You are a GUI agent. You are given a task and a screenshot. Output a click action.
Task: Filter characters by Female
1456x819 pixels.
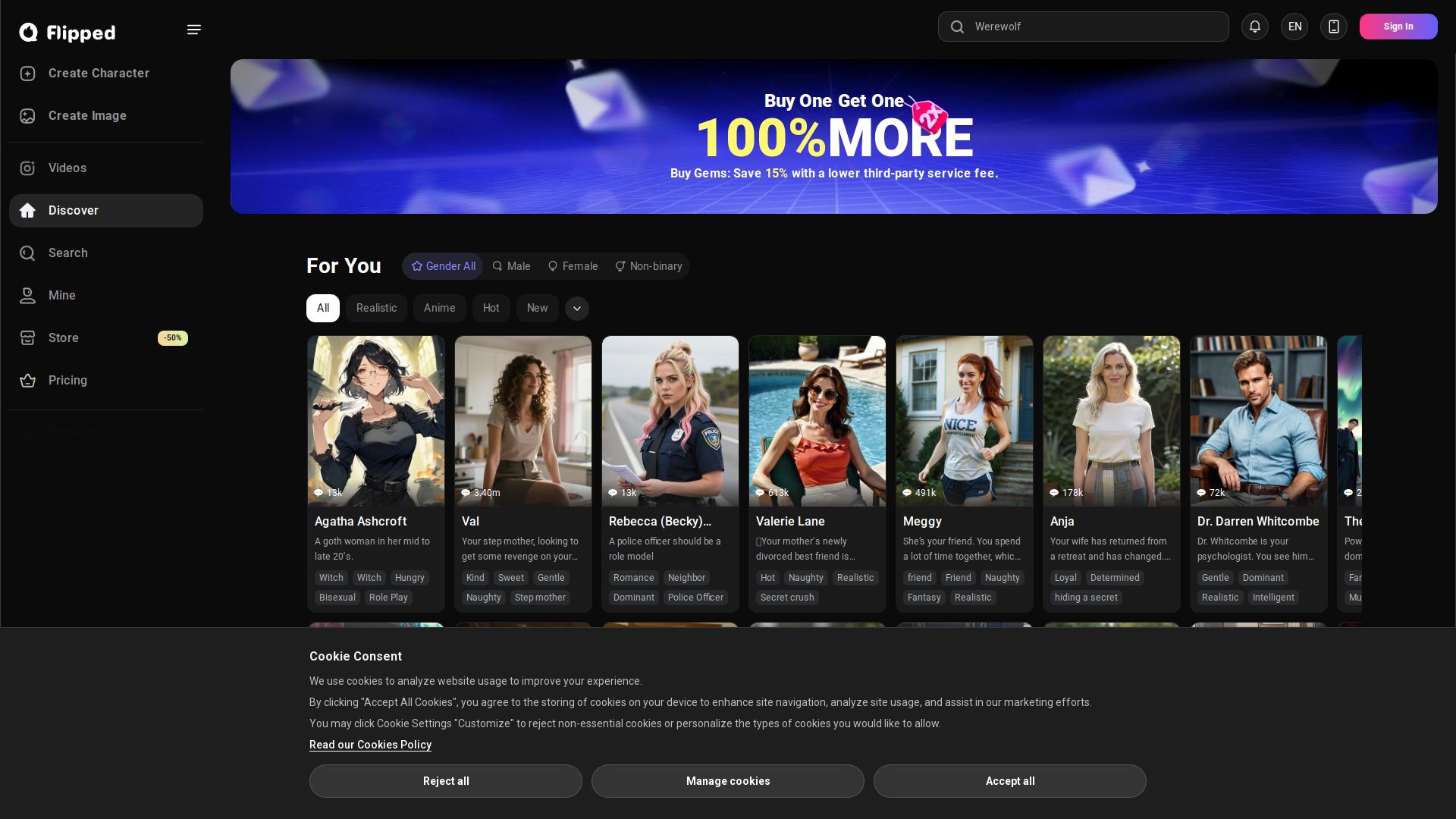573,266
